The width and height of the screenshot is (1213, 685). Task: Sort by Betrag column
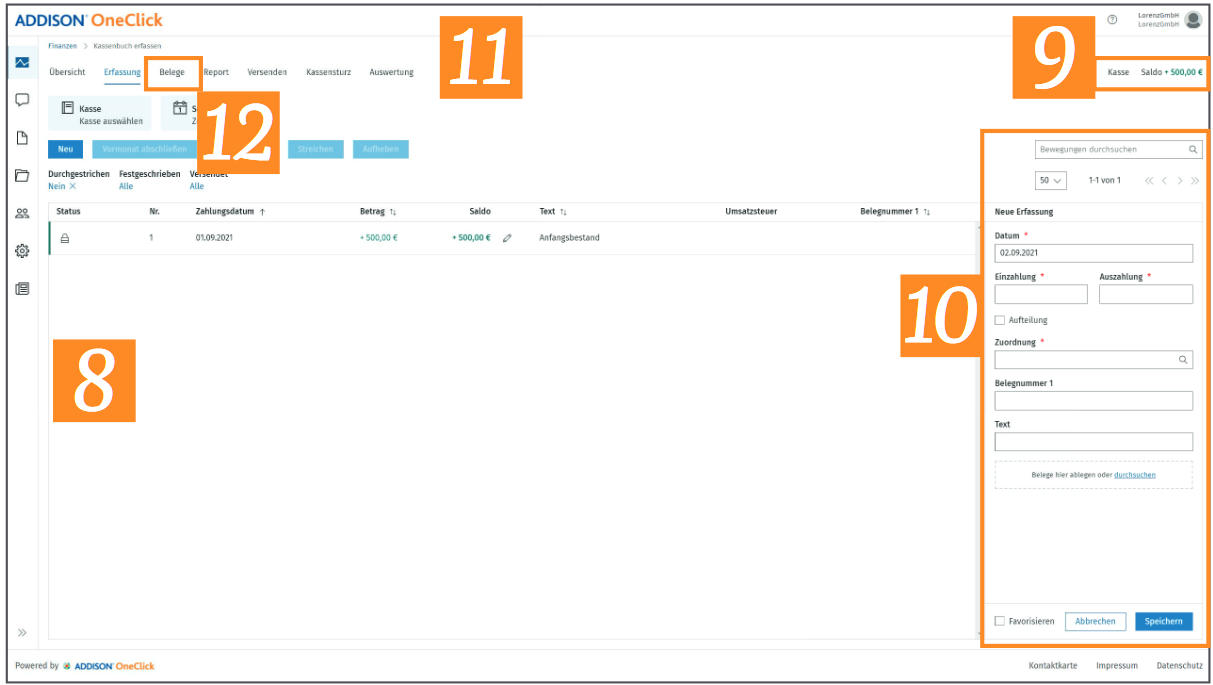[378, 212]
